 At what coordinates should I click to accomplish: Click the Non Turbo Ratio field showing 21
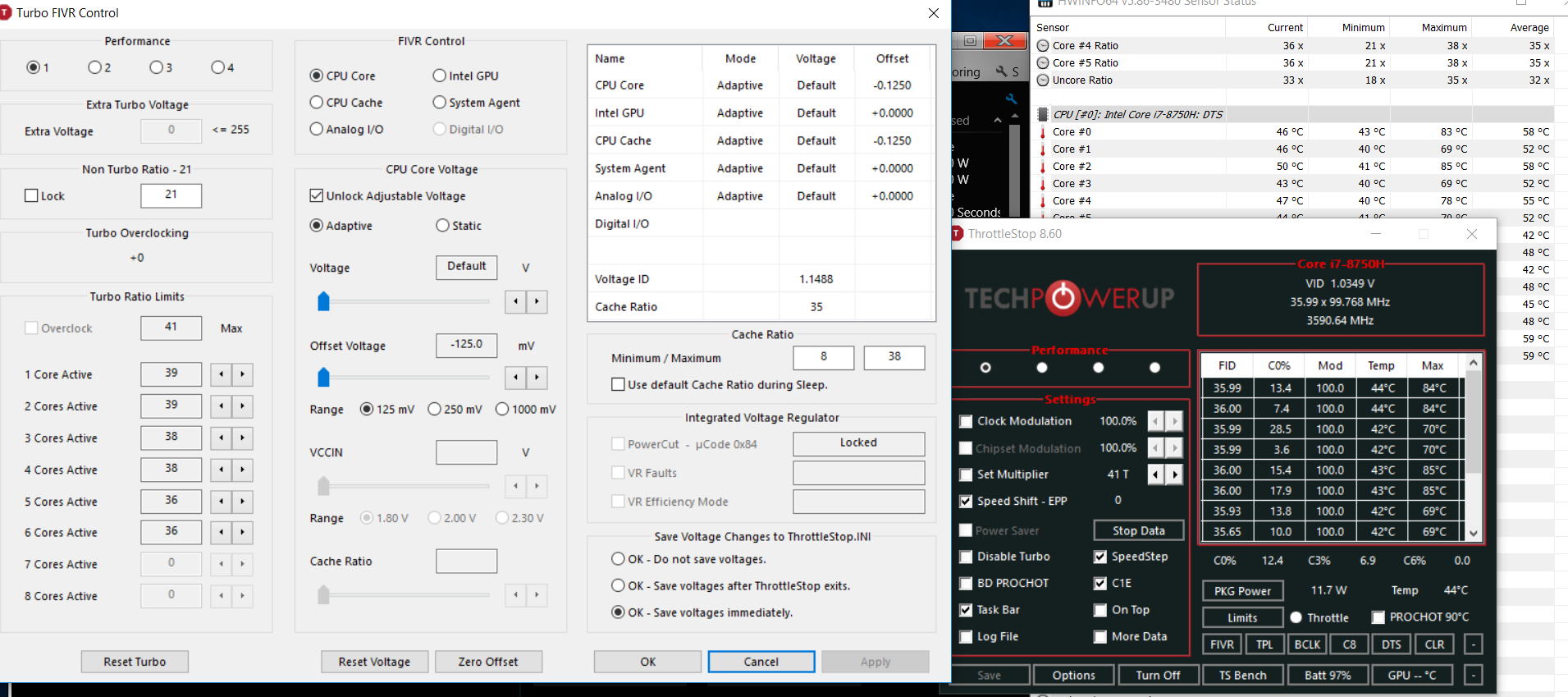171,195
